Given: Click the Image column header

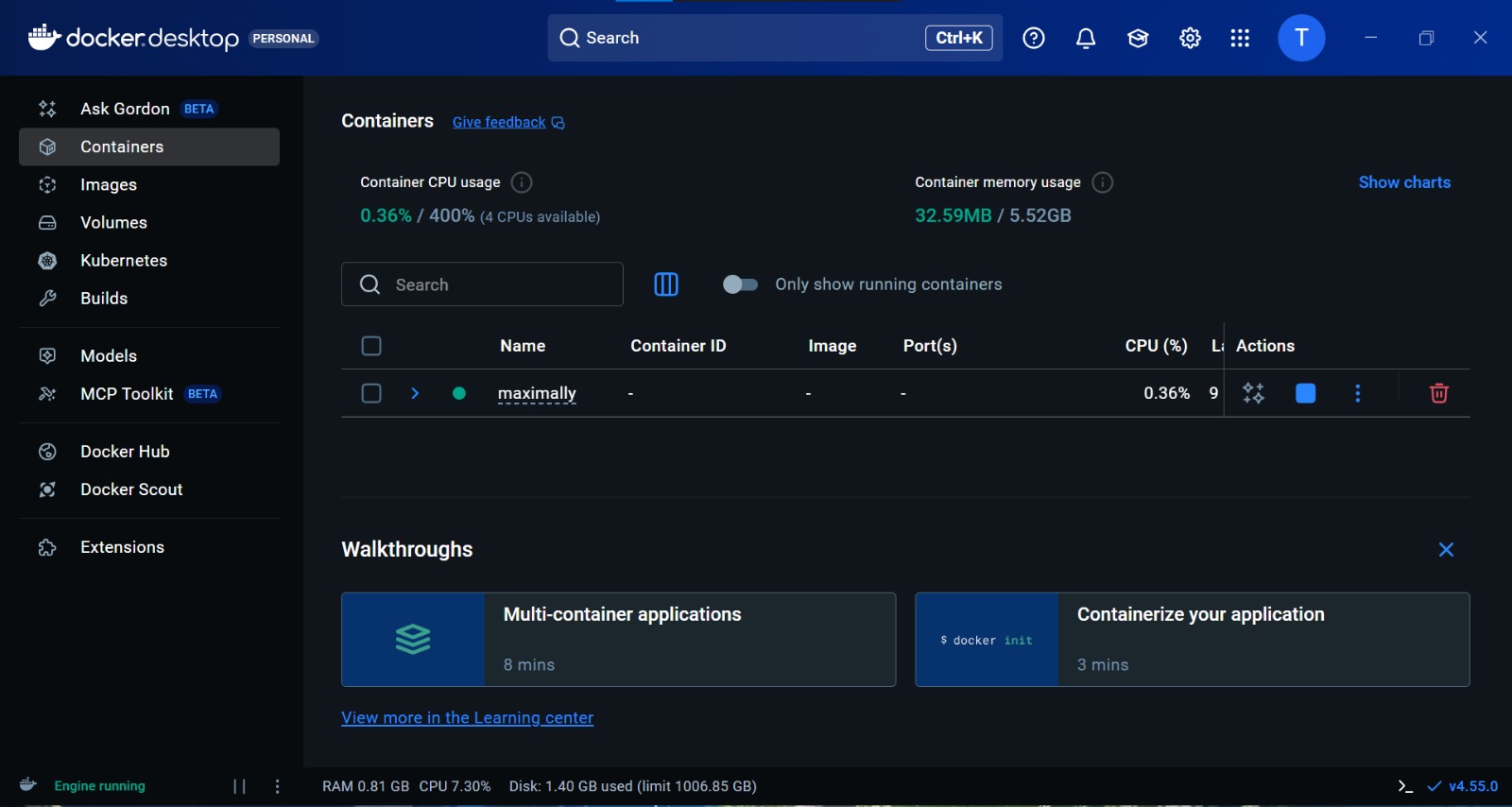Looking at the screenshot, I should pos(833,346).
